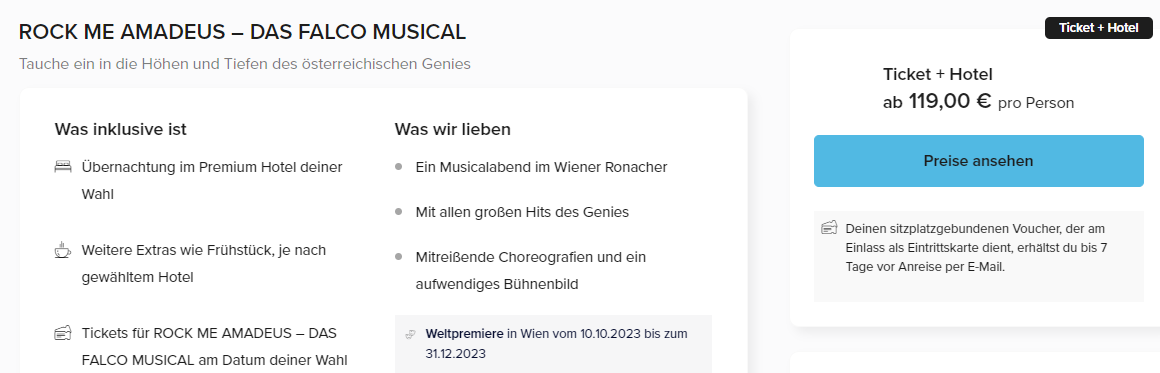Click the 119,00 € price text
Screen dimensions: 1160x373
click(950, 101)
